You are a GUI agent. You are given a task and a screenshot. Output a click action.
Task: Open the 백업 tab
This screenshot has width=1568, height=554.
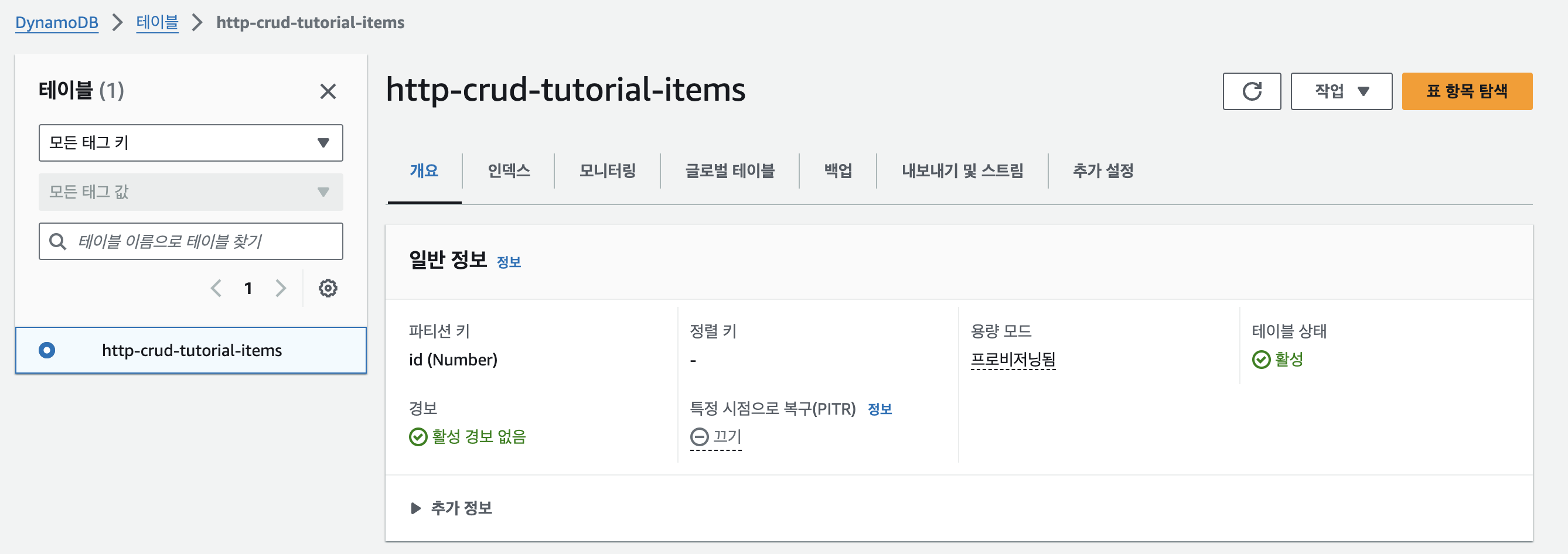point(837,171)
